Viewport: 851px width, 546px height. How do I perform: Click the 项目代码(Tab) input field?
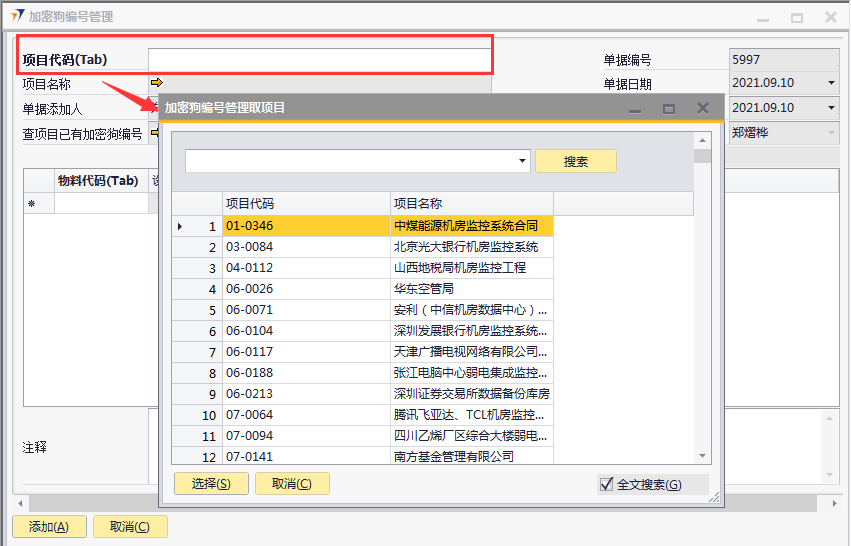tap(318, 59)
